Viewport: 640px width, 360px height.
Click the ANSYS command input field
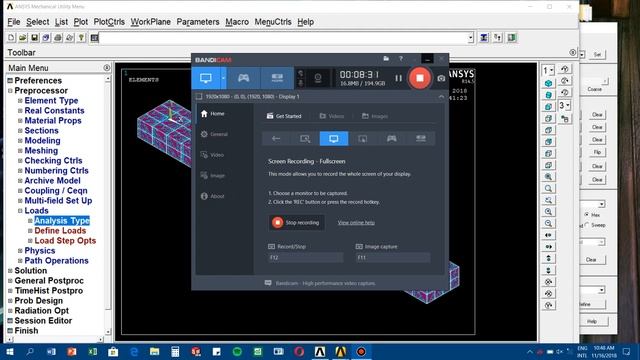tap(283, 38)
